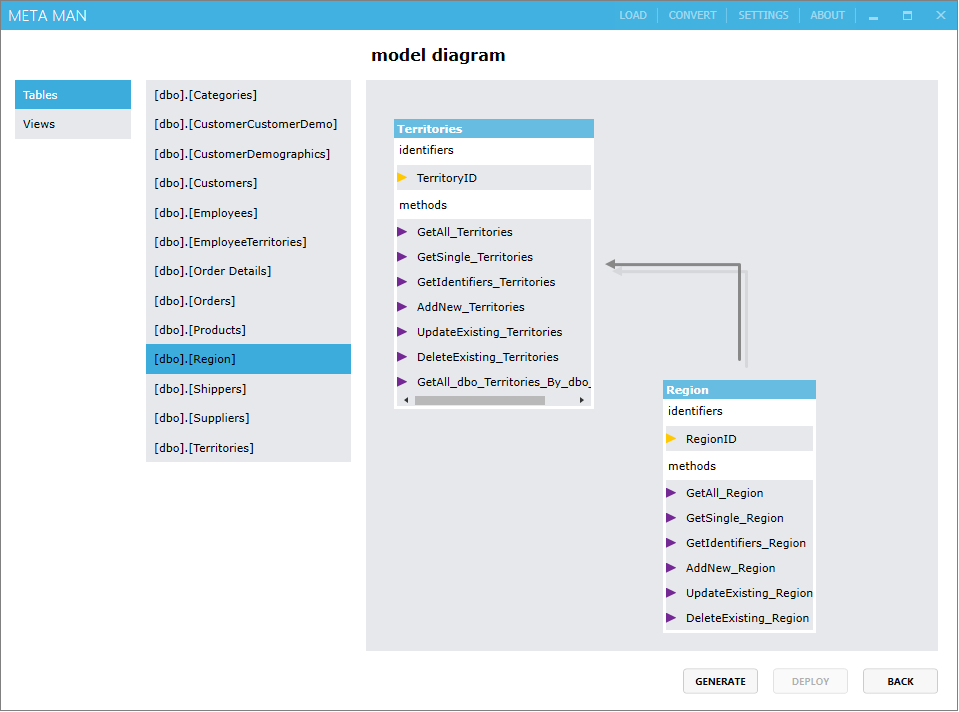Image resolution: width=959 pixels, height=712 pixels.
Task: Click purple arrow beside UpdateExisting_Region
Action: (671, 592)
